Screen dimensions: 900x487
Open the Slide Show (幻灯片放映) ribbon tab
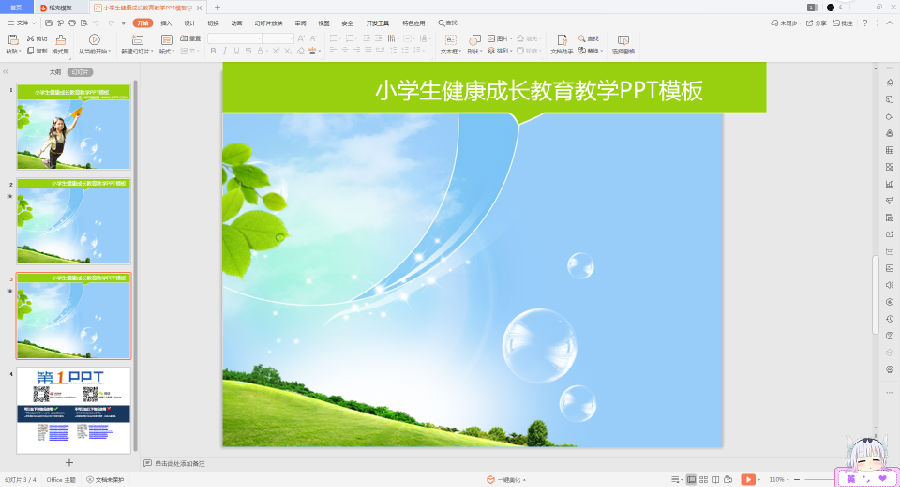[268, 23]
